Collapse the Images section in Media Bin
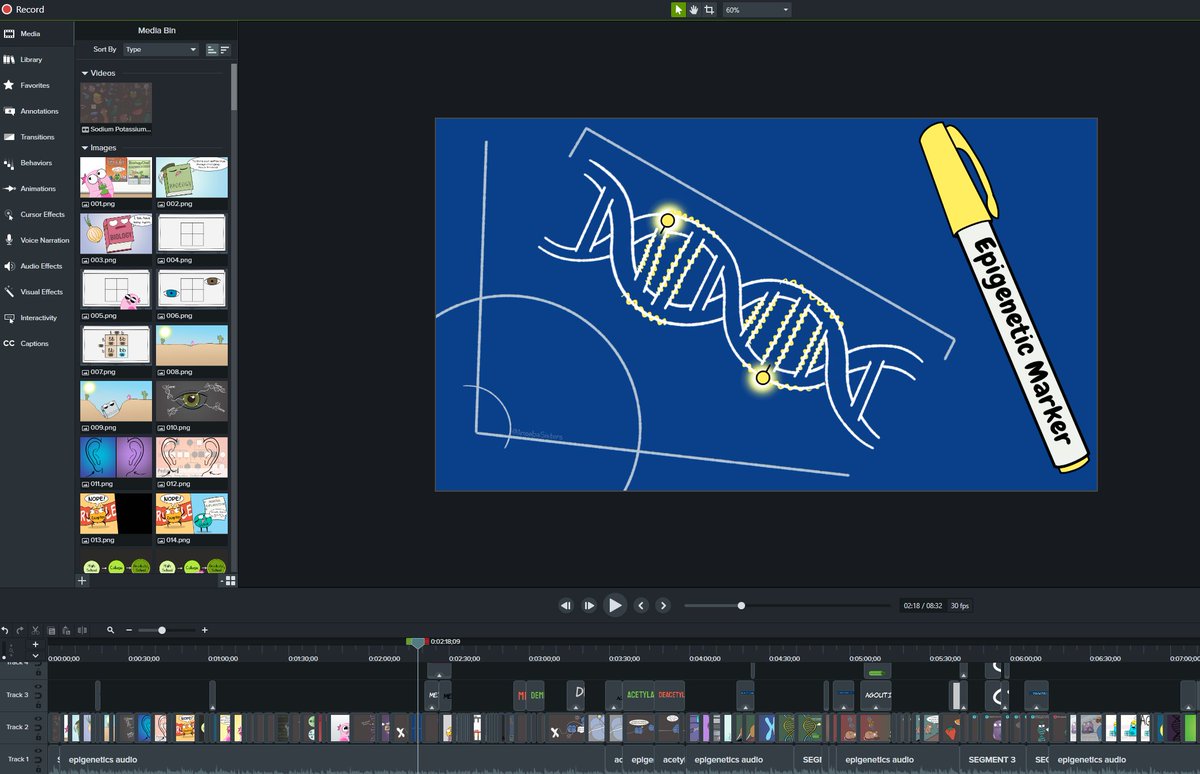The width and height of the screenshot is (1200, 774). [83, 147]
